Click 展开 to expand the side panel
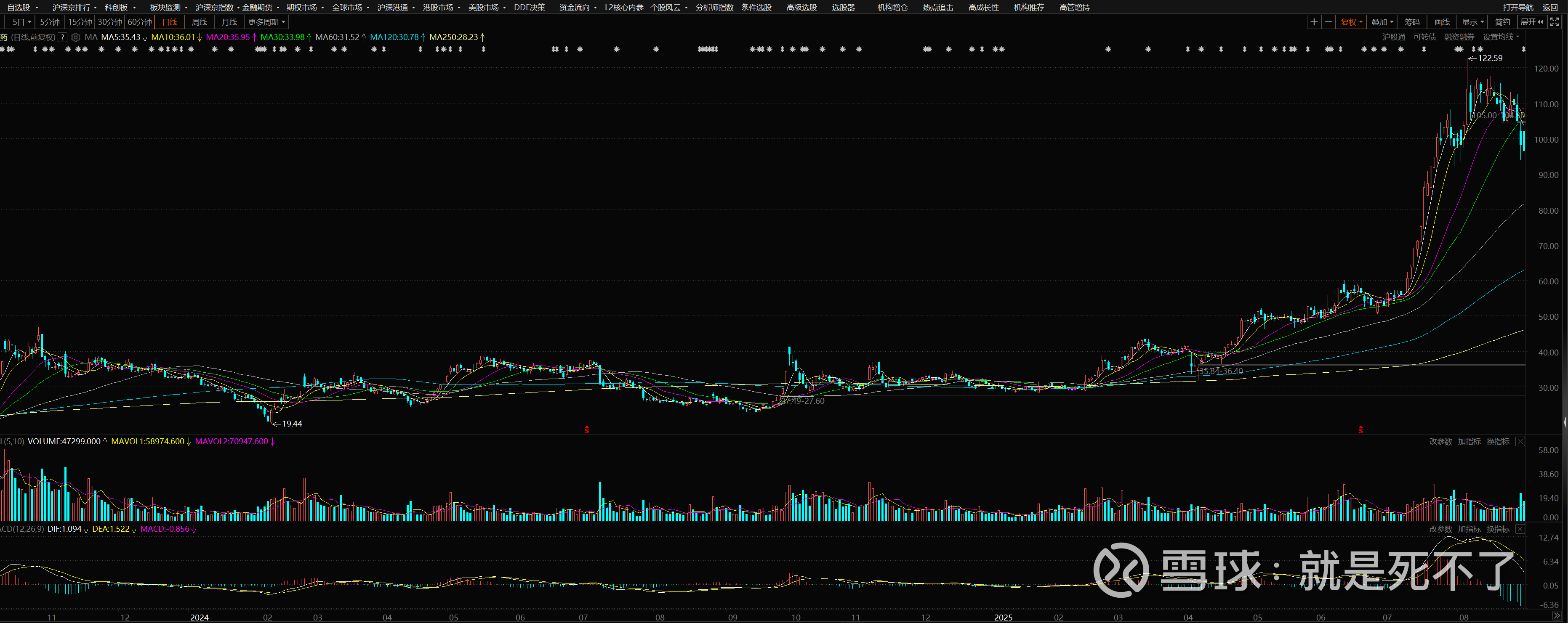This screenshot has height=623, width=1568. tap(1531, 22)
